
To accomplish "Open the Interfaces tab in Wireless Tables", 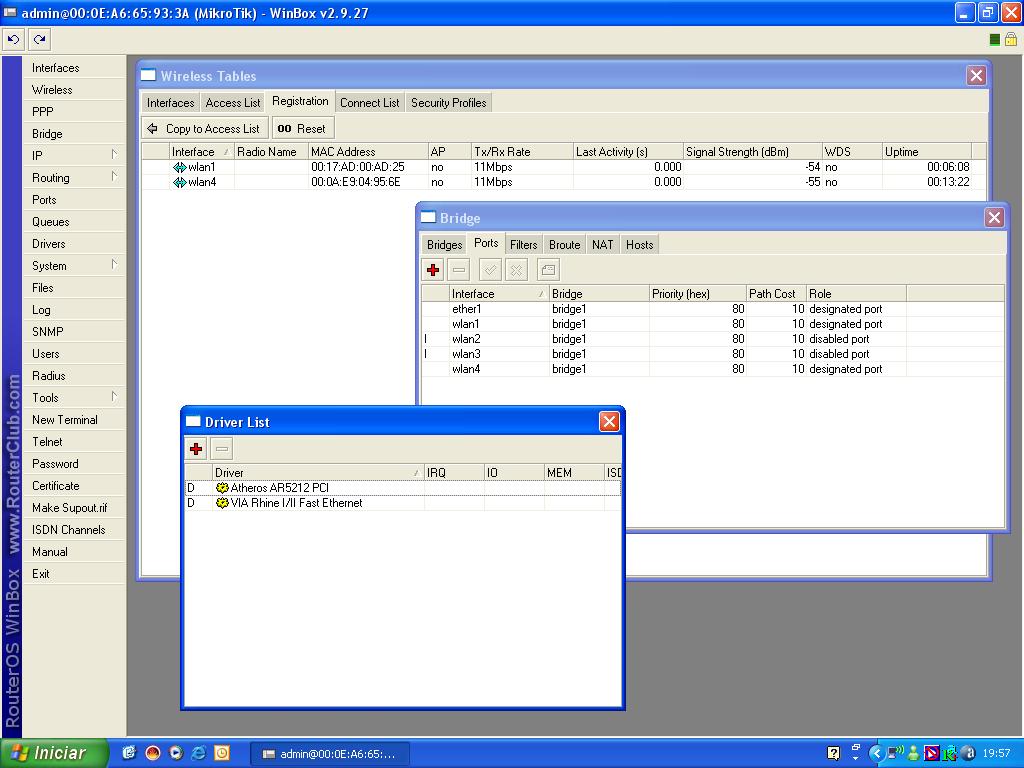I will pos(170,103).
